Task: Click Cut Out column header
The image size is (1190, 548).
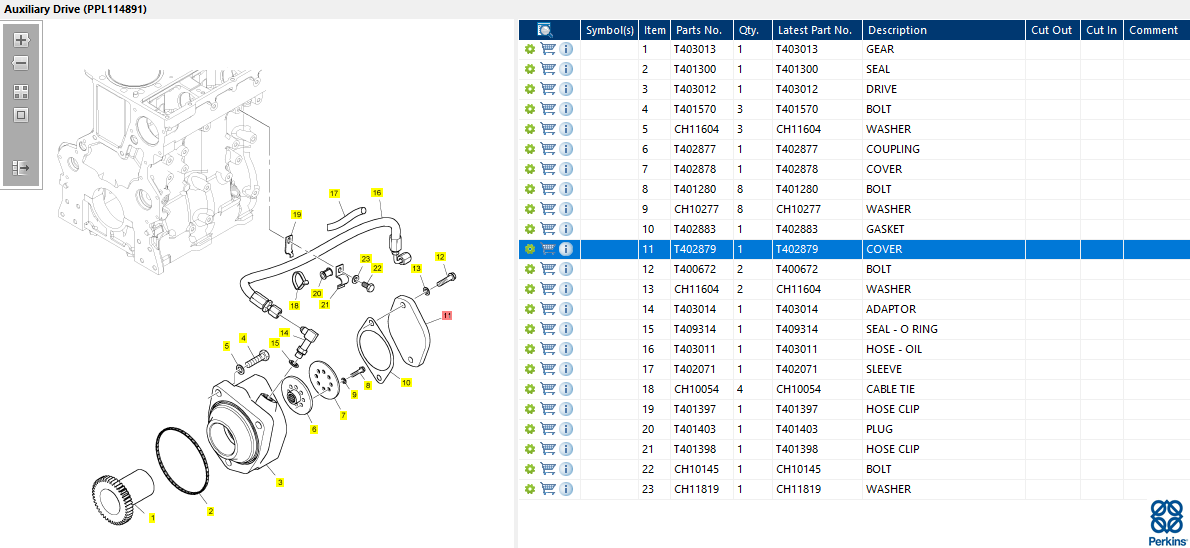Action: tap(1052, 30)
